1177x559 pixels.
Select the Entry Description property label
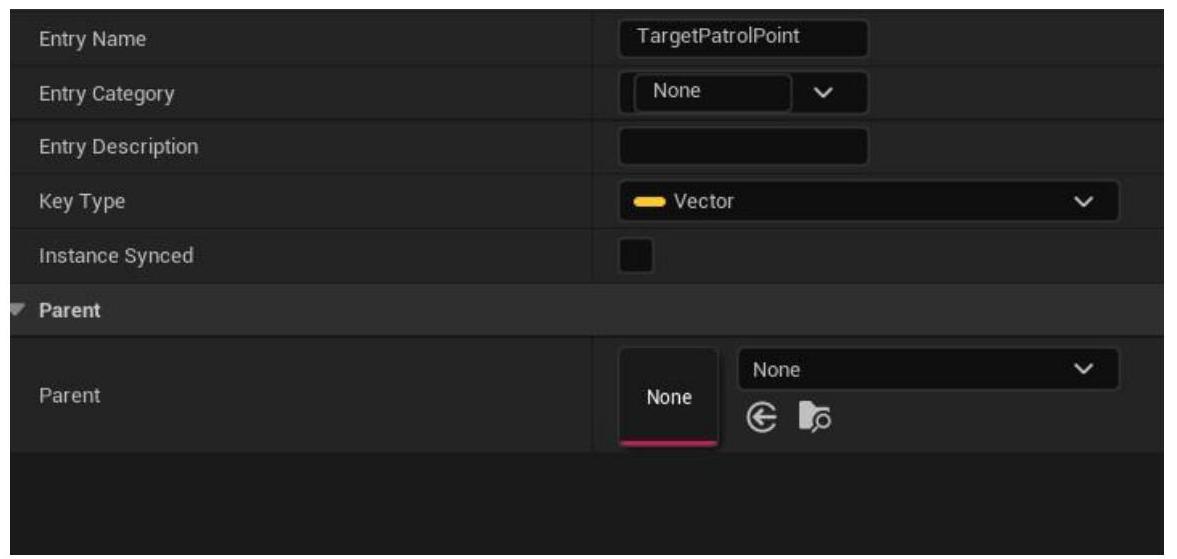[x=118, y=147]
